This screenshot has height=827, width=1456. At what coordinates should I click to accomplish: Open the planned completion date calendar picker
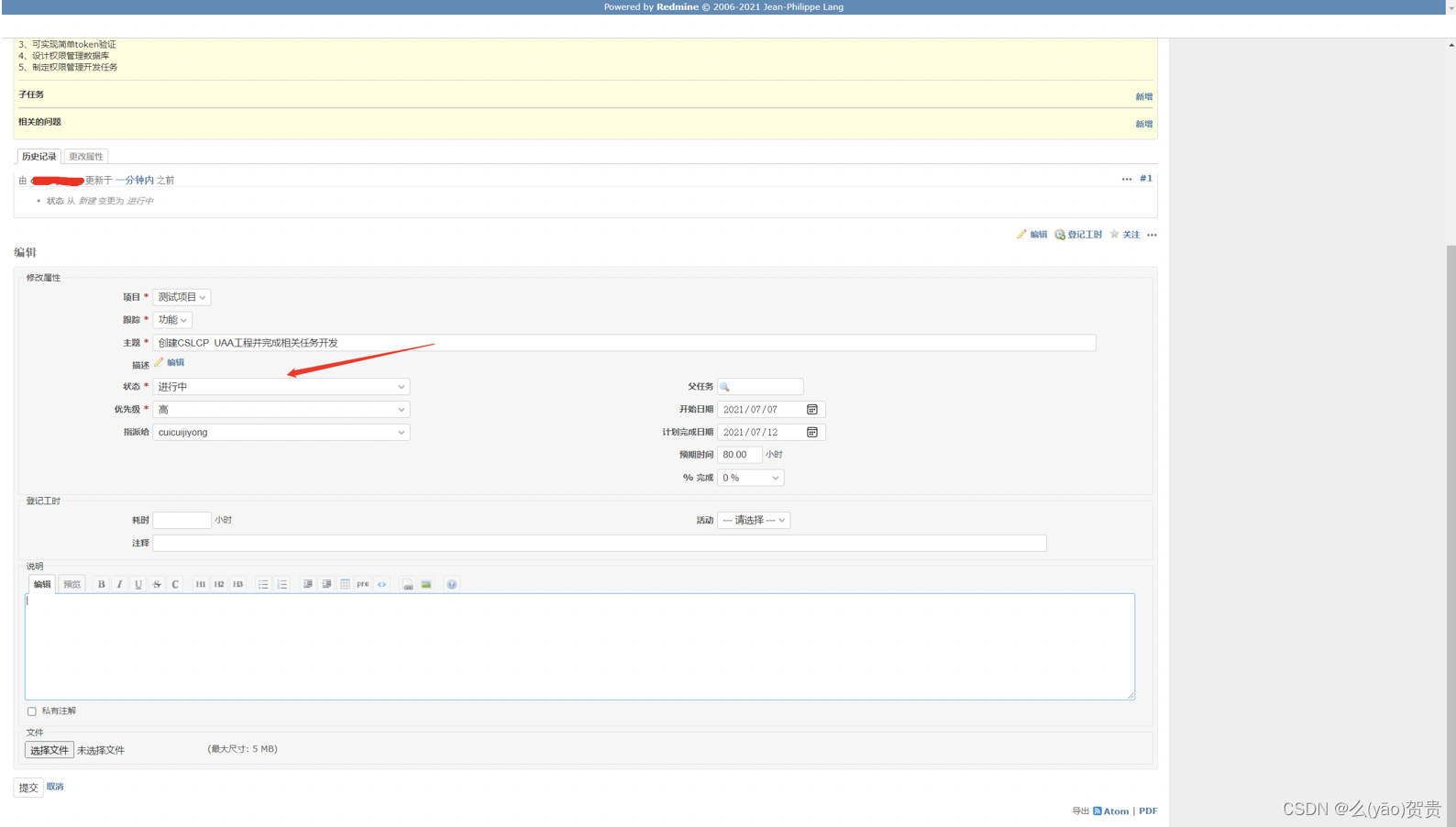(812, 432)
